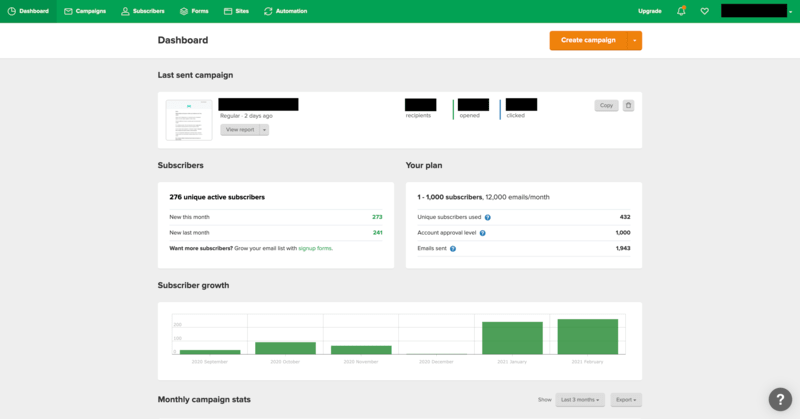Viewport: 800px width, 419px height.
Task: Click the 2021 January bar in the growth chart
Action: [512, 338]
